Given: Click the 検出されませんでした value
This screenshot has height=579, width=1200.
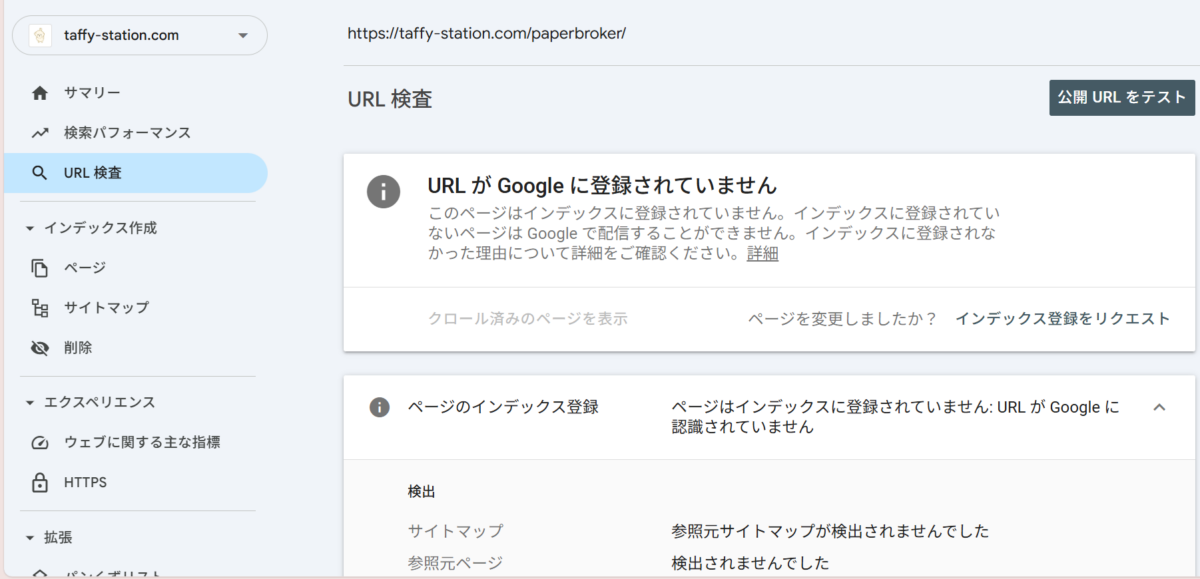Looking at the screenshot, I should pos(751,563).
